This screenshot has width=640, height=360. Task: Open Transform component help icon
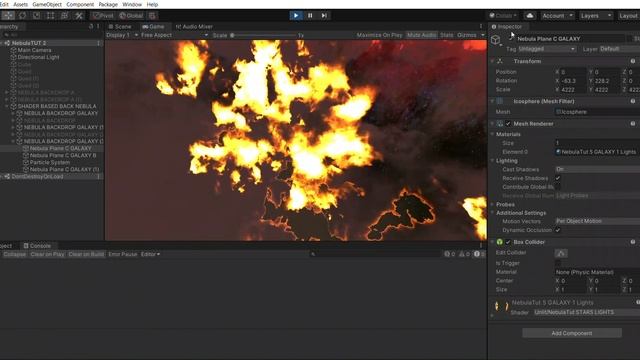coord(633,61)
